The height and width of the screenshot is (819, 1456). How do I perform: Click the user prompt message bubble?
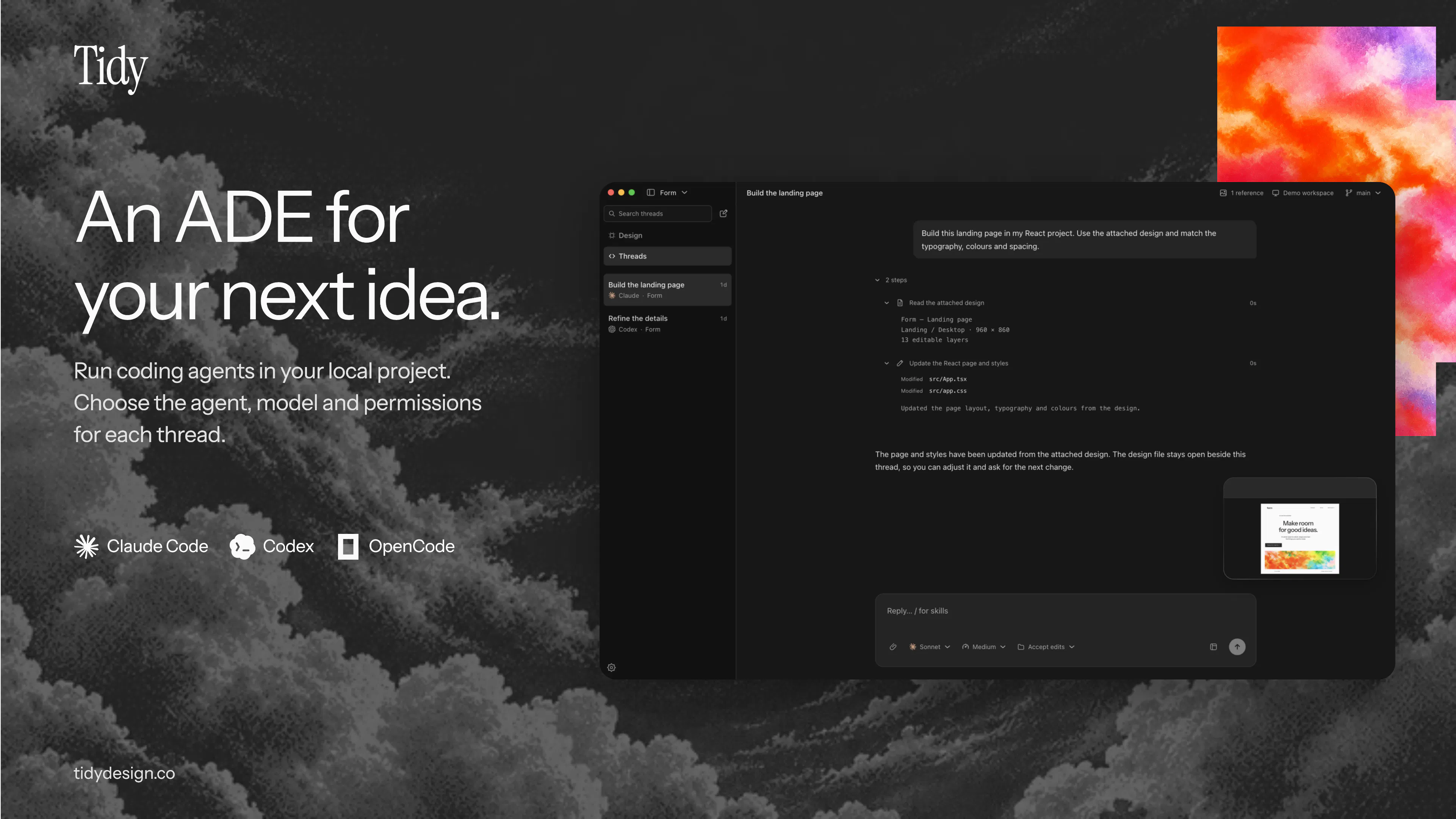point(1084,240)
